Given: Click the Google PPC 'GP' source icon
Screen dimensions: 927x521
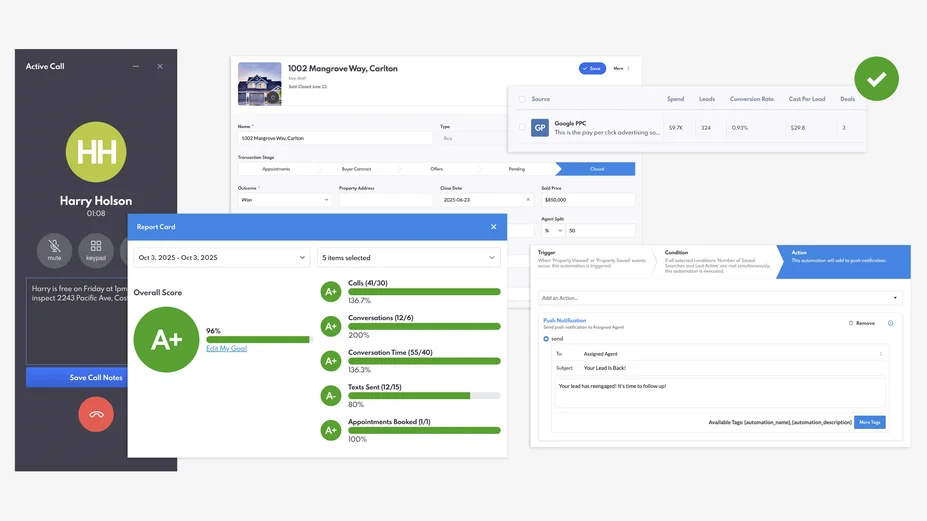Looking at the screenshot, I should pyautogui.click(x=539, y=128).
